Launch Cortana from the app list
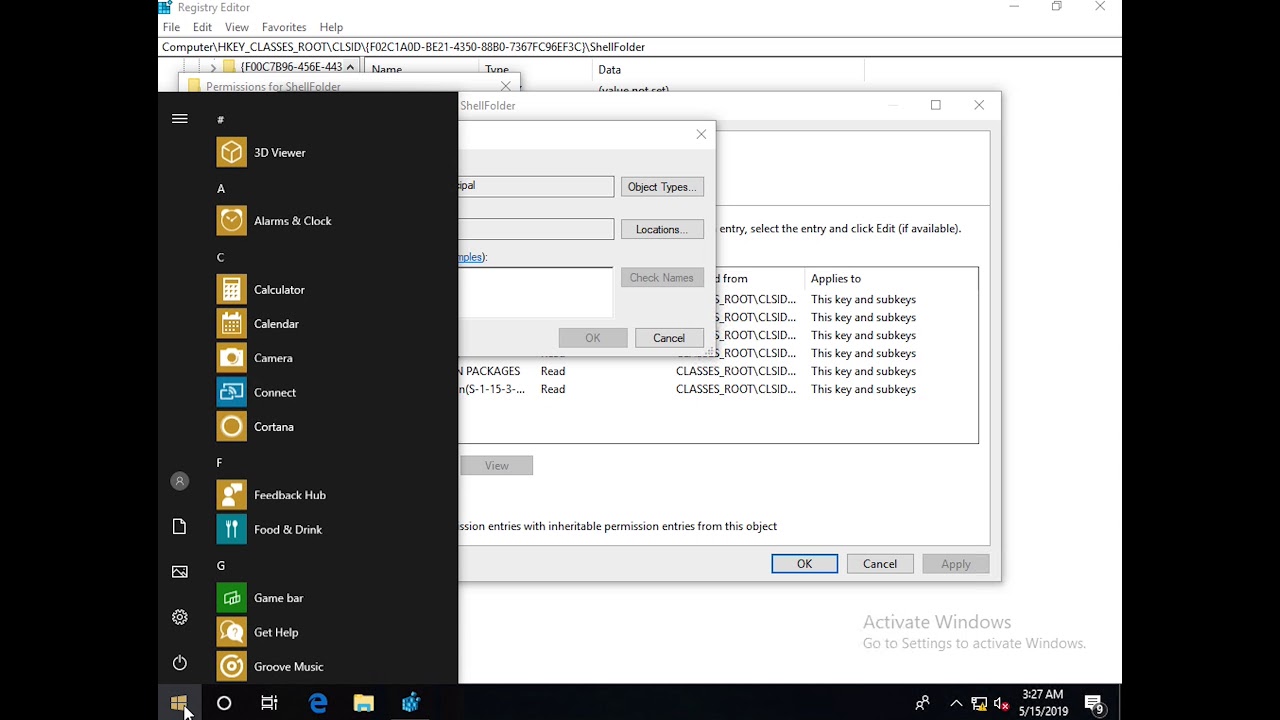1280x720 pixels. point(330,427)
